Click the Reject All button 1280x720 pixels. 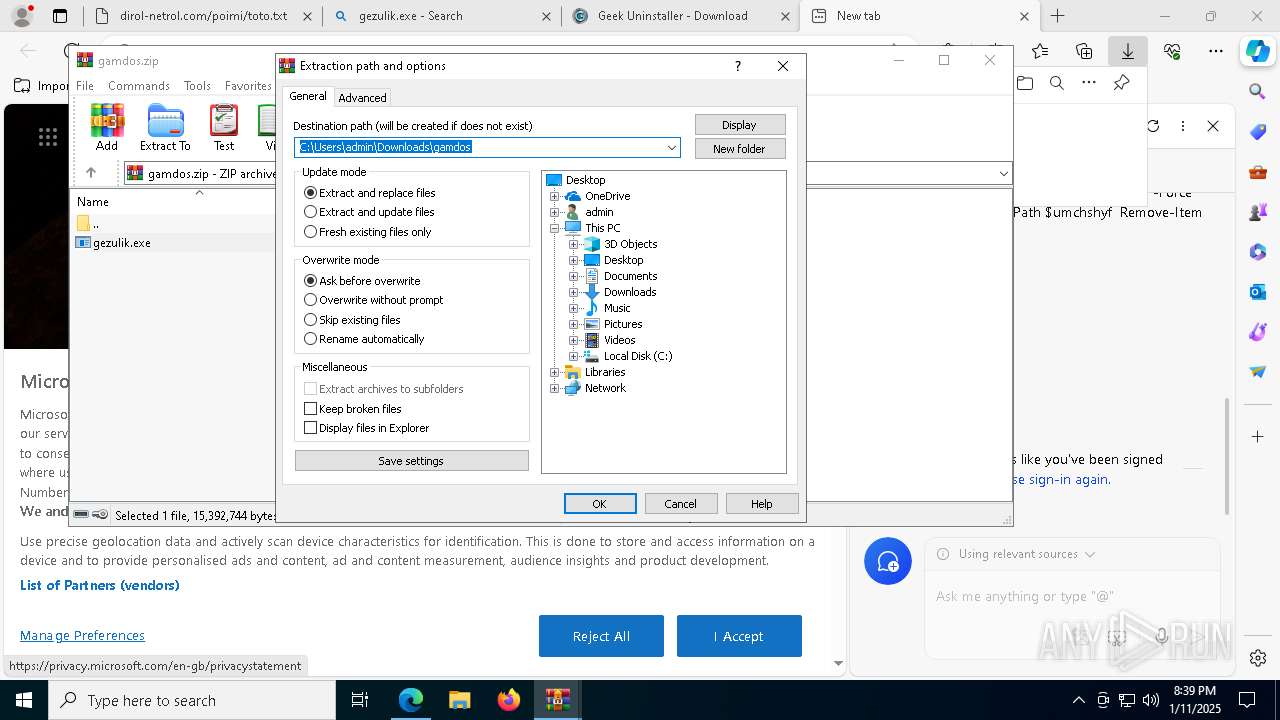(x=601, y=636)
